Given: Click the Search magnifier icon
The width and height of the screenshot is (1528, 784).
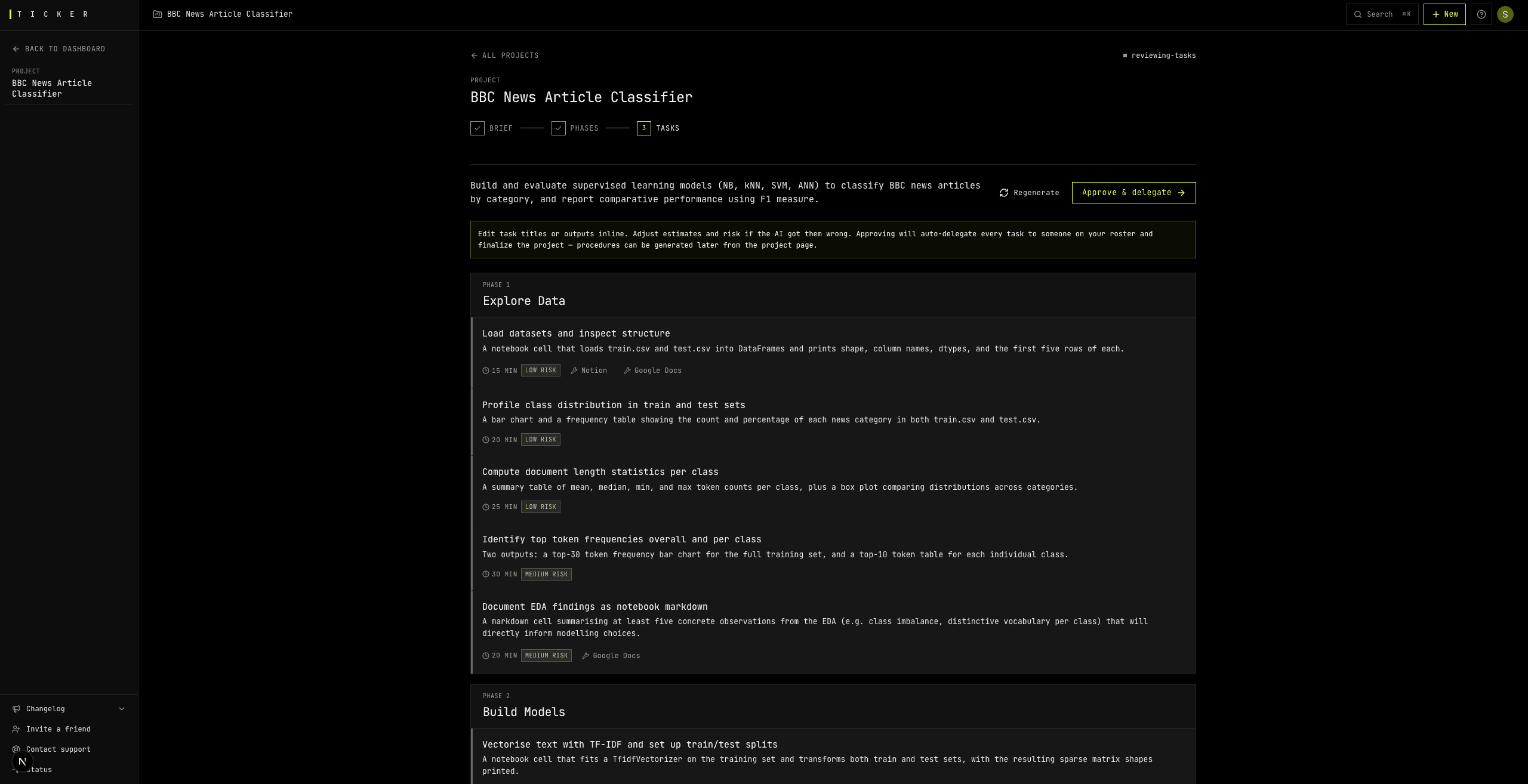Looking at the screenshot, I should (x=1358, y=14).
